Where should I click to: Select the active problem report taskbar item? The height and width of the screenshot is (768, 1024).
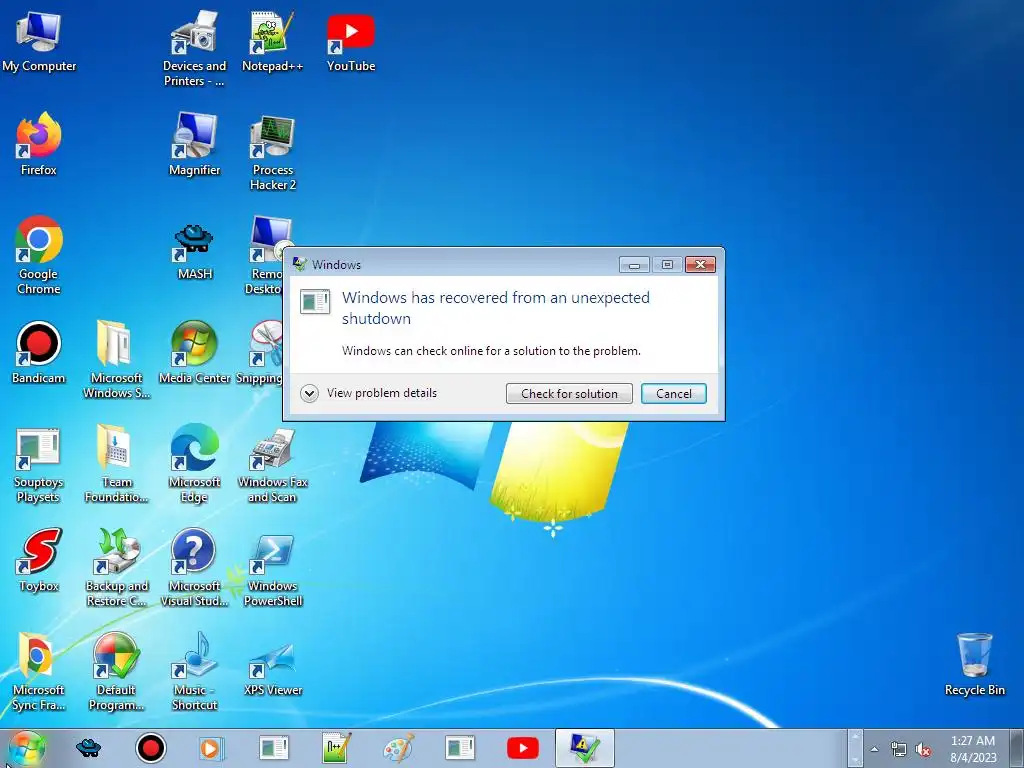click(585, 748)
